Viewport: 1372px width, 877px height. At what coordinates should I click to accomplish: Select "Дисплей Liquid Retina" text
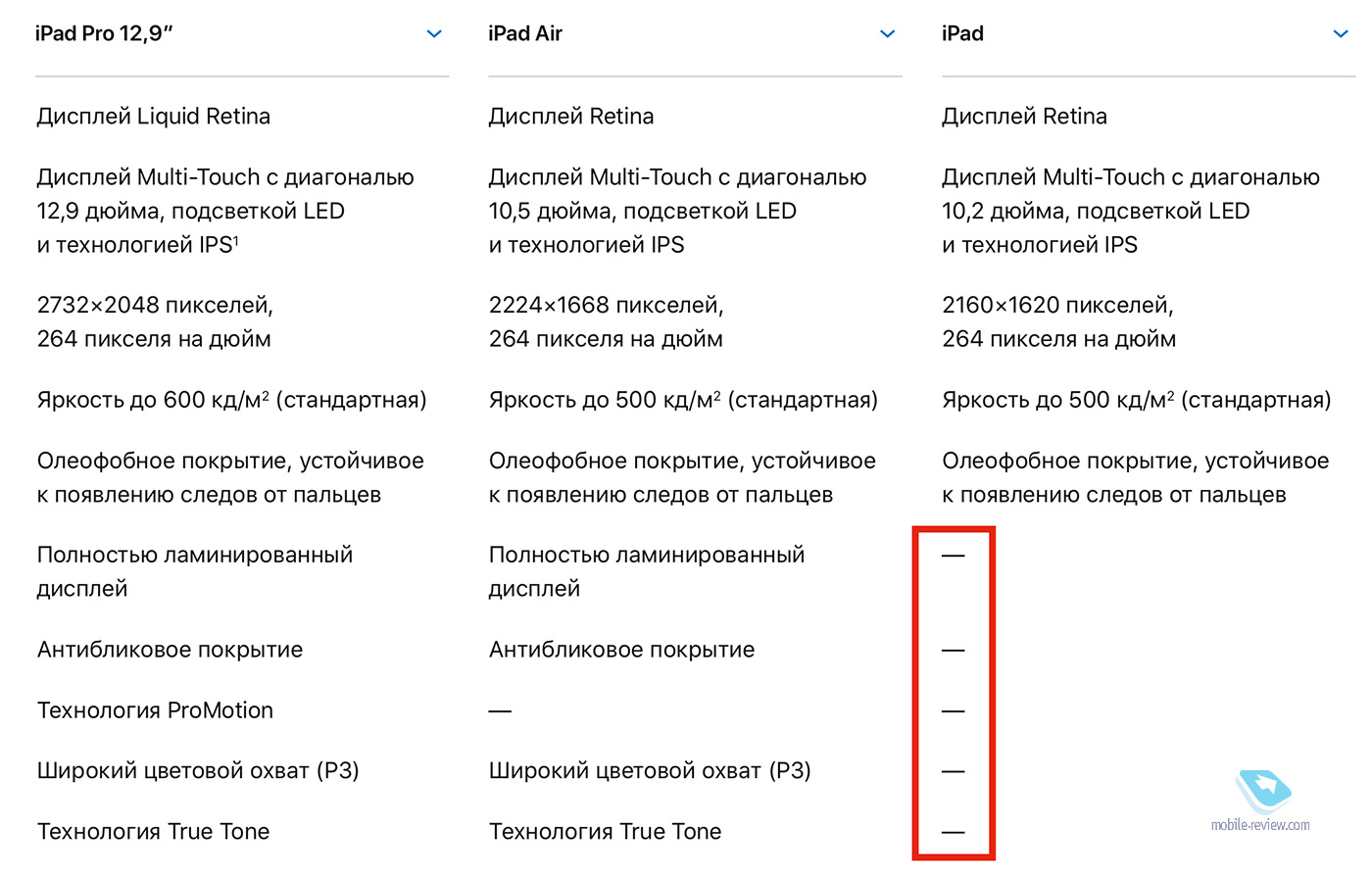point(154,117)
